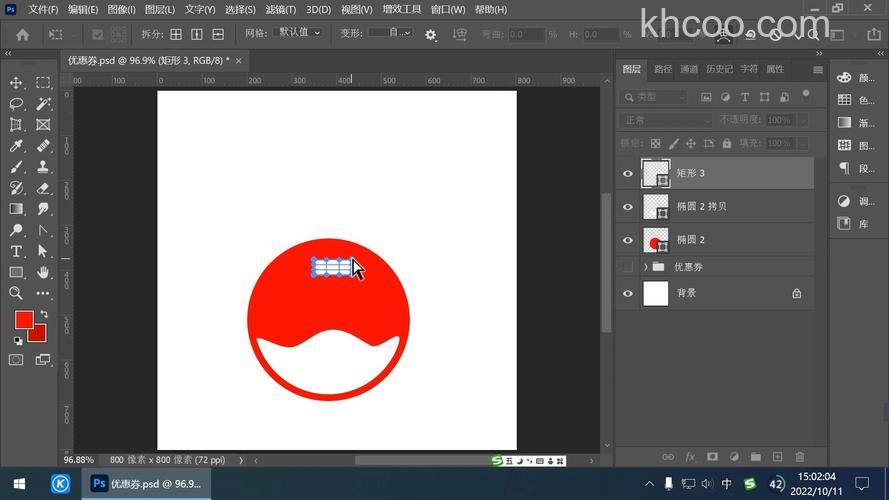This screenshot has width=889, height=500.
Task: Switch to the 路径 panel tab
Action: click(x=663, y=70)
